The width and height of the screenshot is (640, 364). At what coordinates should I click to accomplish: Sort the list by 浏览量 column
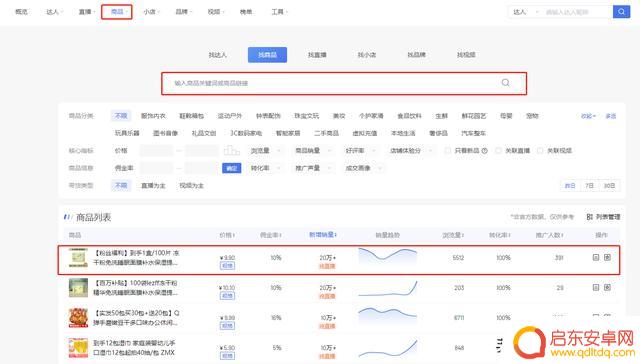click(x=453, y=235)
